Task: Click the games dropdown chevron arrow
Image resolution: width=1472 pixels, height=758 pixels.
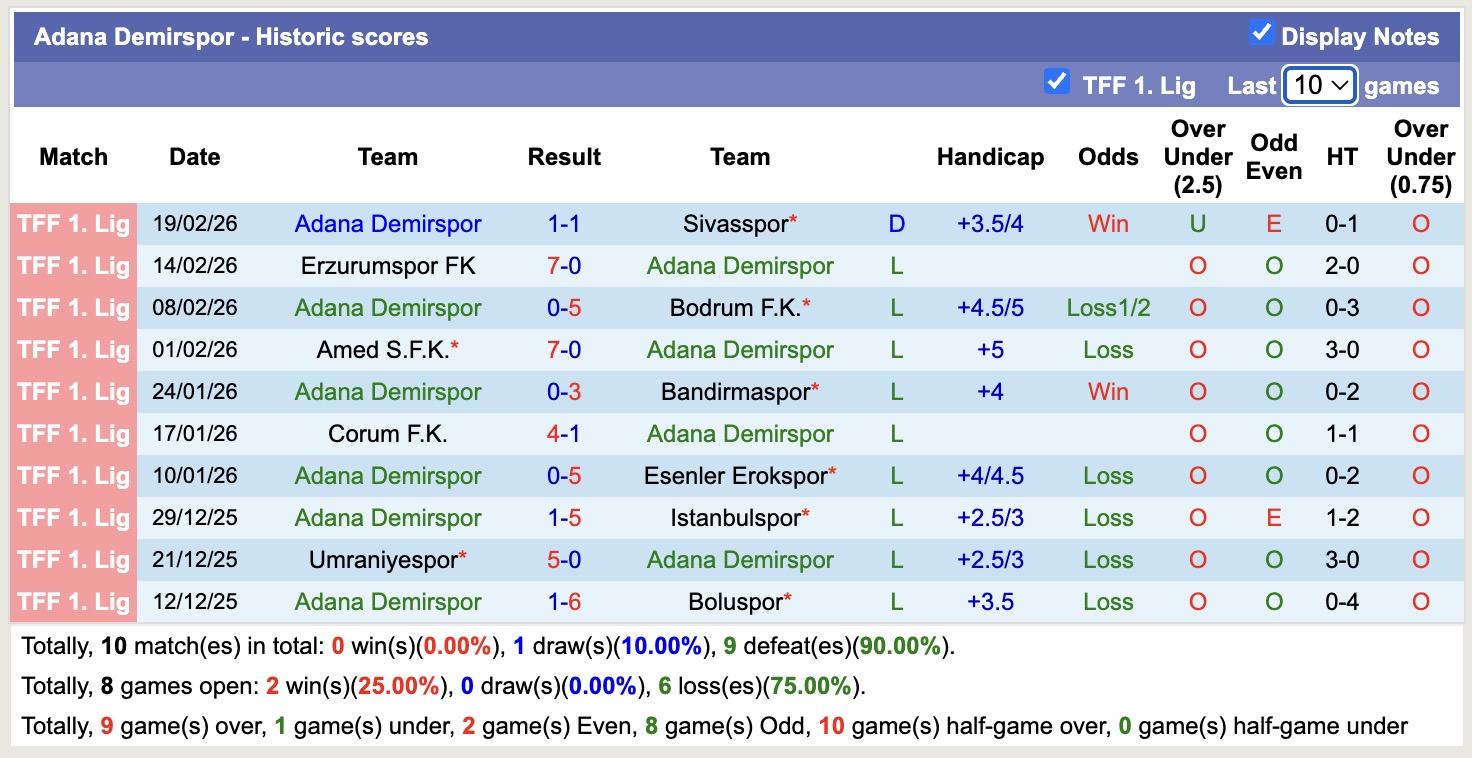Action: tap(1341, 87)
